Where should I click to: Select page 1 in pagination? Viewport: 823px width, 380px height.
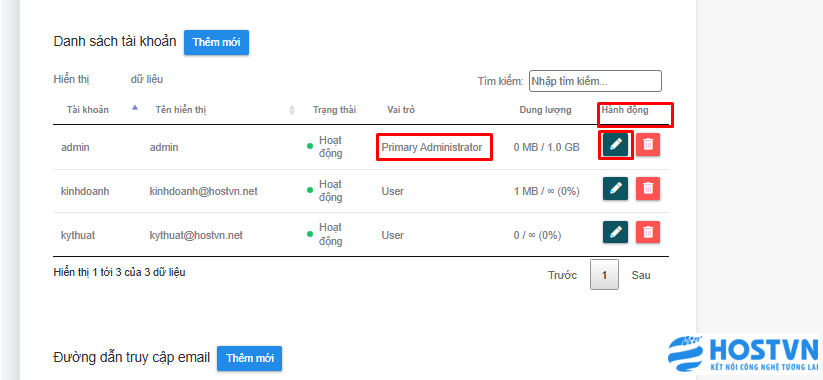pos(604,275)
